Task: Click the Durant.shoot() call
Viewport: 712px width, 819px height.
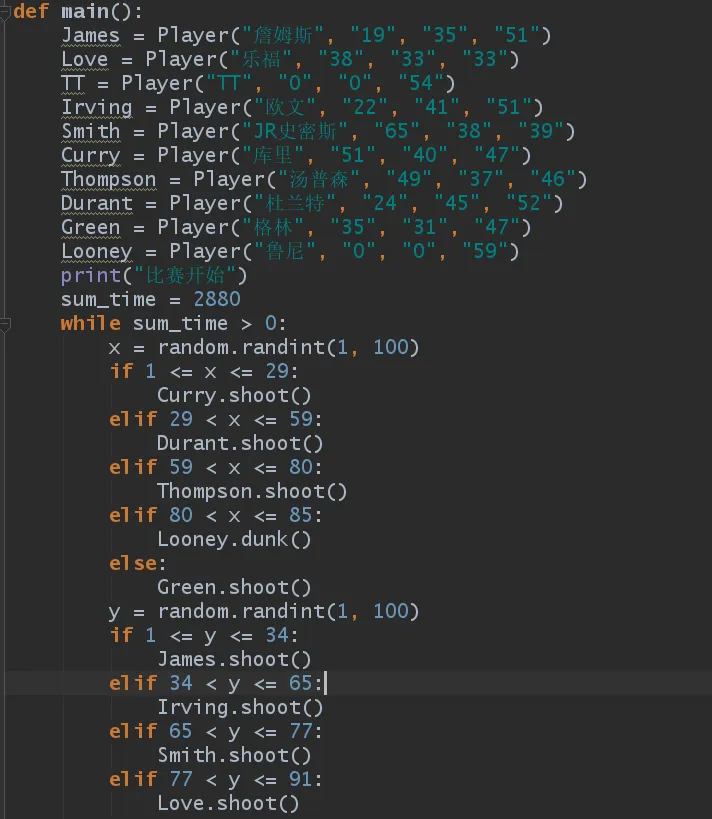Action: click(240, 444)
